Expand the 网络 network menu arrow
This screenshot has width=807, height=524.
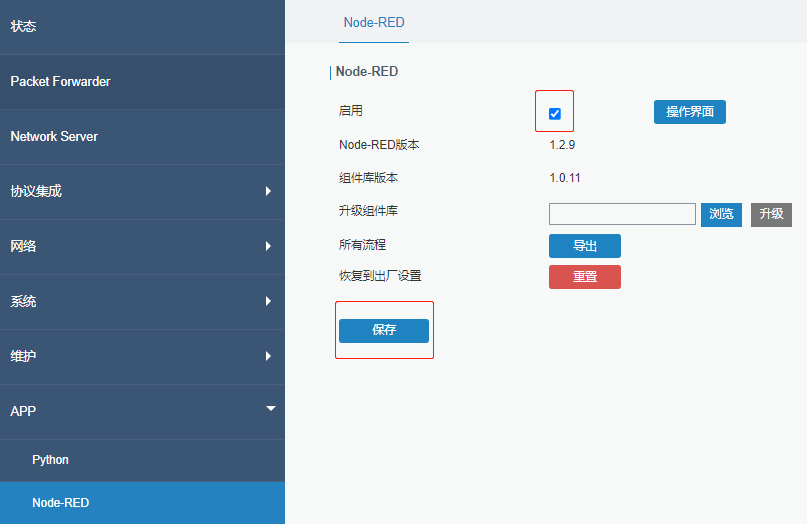point(268,246)
